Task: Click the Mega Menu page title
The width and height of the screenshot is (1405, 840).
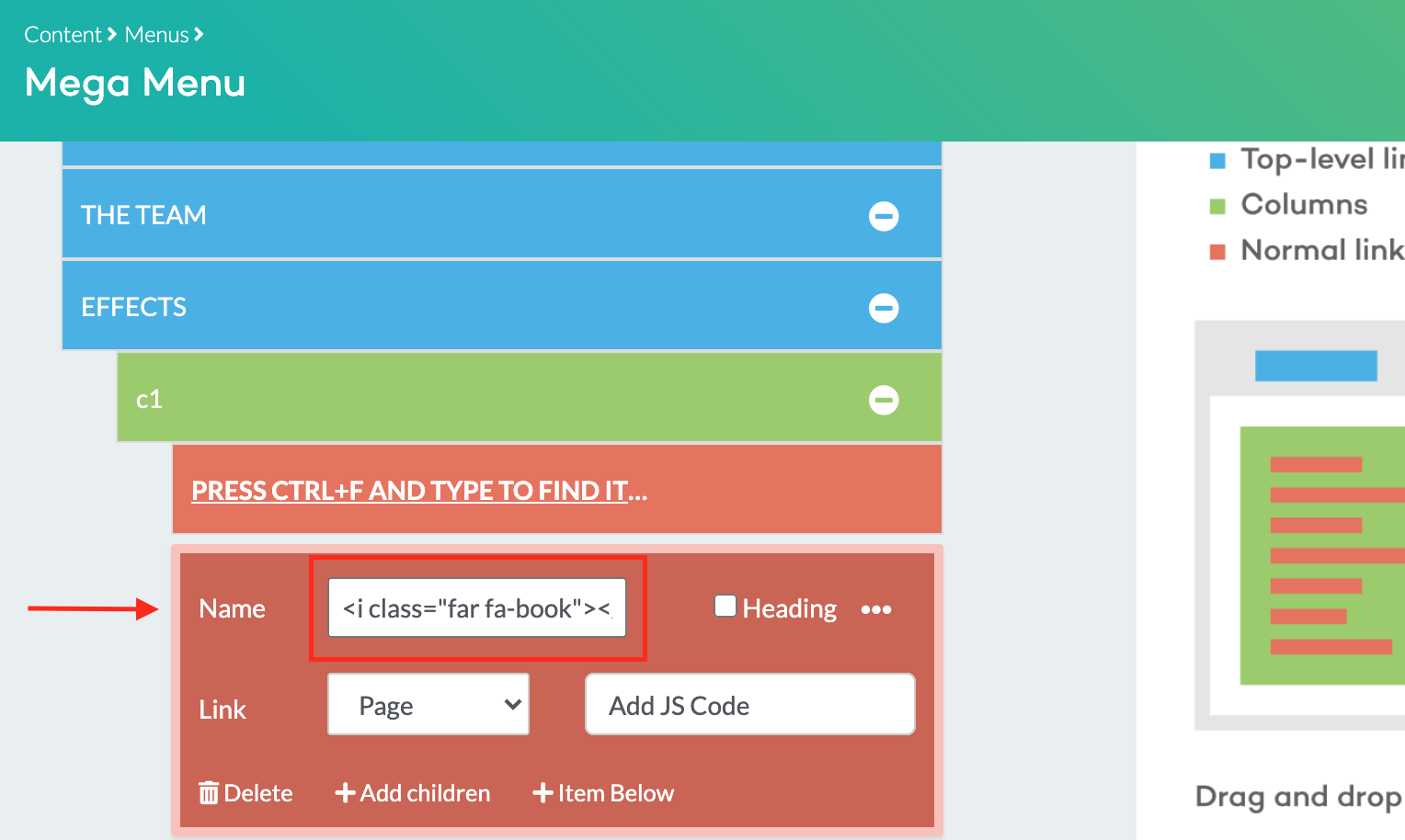Action: 135,83
